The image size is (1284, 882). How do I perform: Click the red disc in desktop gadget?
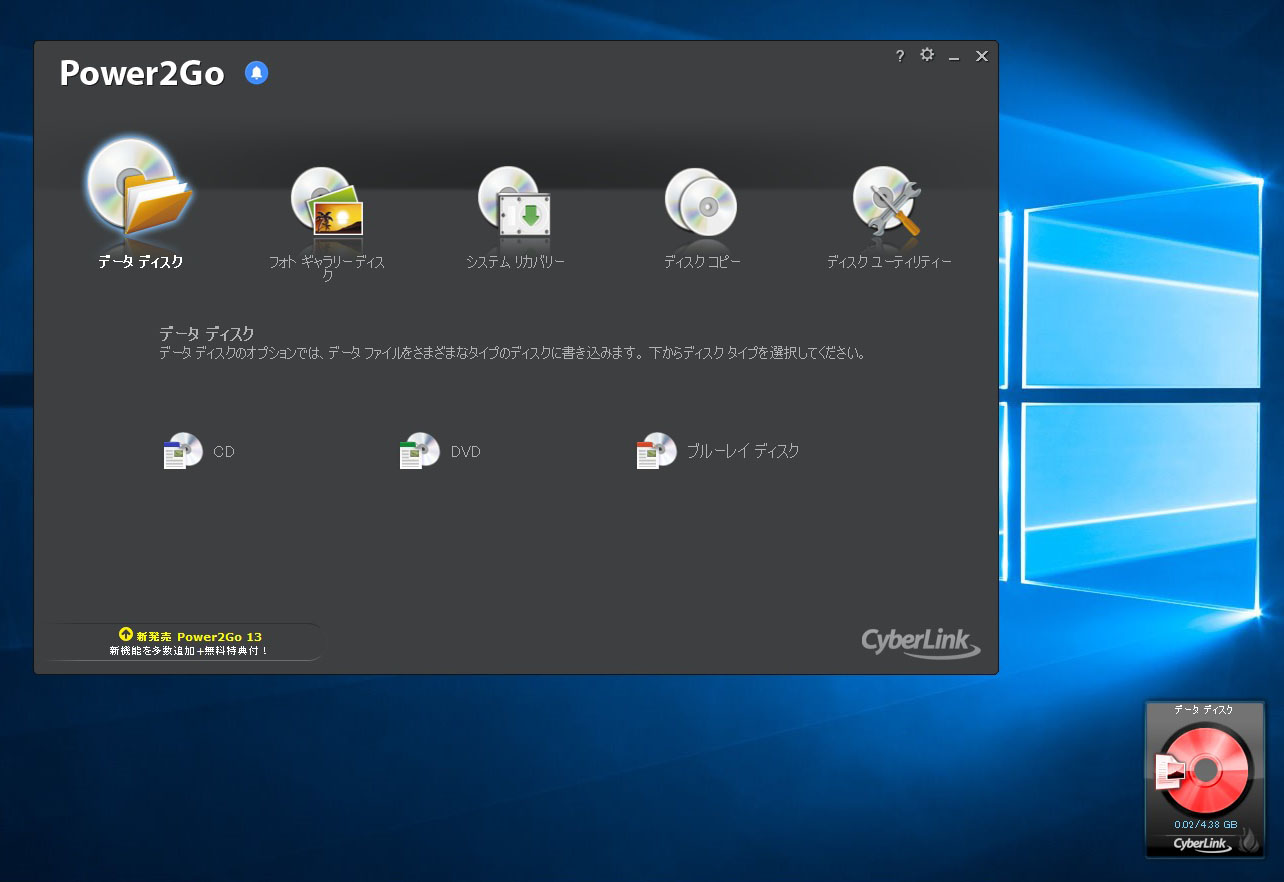[1205, 769]
